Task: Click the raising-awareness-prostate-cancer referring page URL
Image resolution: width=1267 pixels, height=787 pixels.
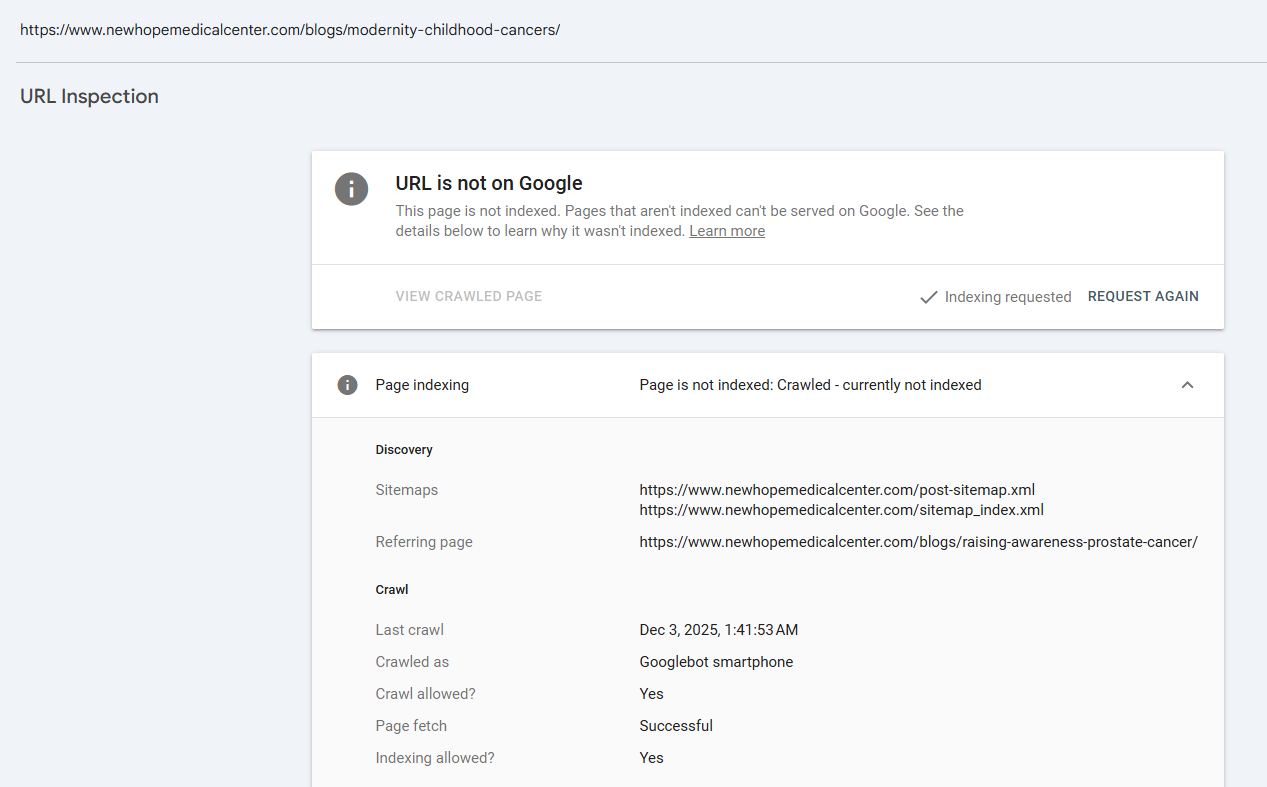Action: point(918,542)
